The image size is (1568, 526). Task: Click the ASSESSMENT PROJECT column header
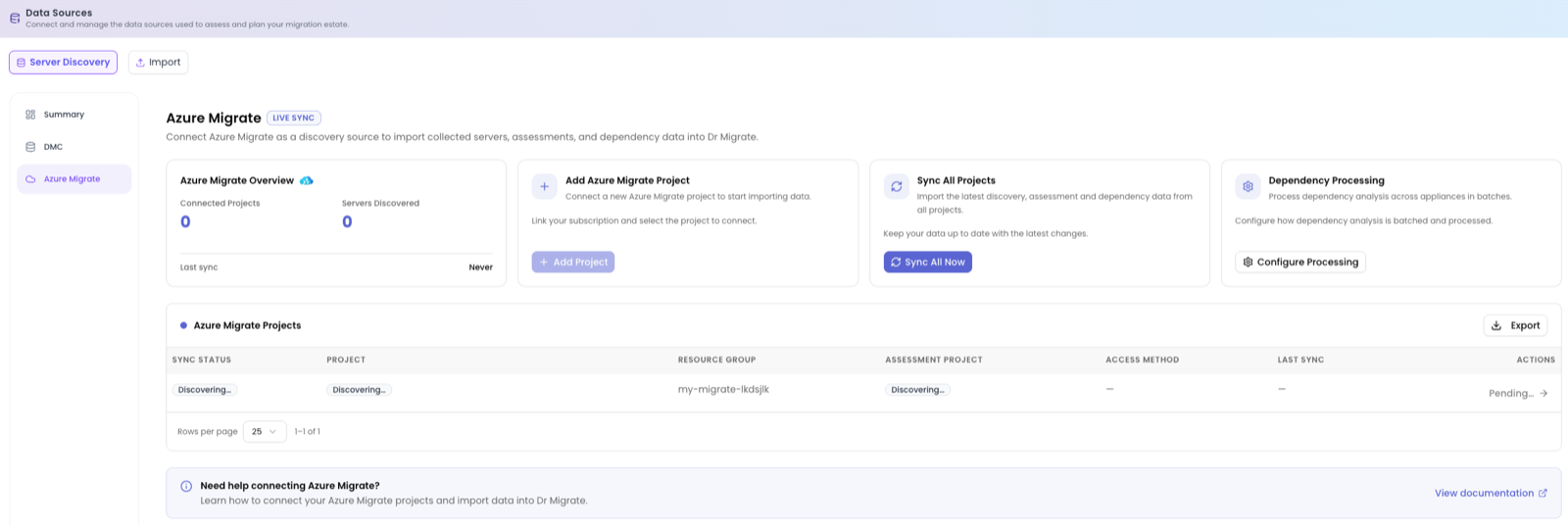tap(934, 359)
